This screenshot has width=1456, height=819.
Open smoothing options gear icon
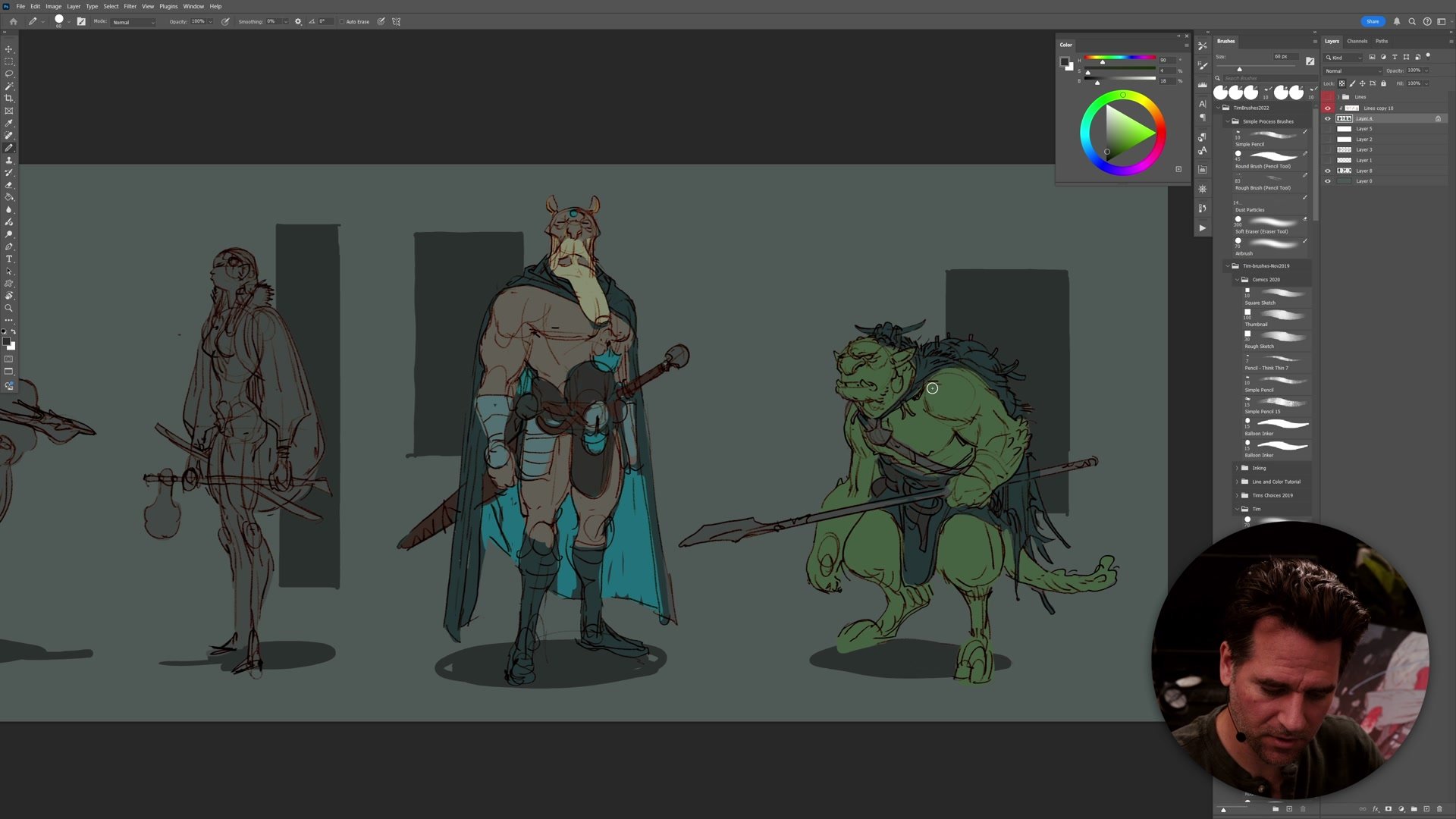[x=298, y=21]
